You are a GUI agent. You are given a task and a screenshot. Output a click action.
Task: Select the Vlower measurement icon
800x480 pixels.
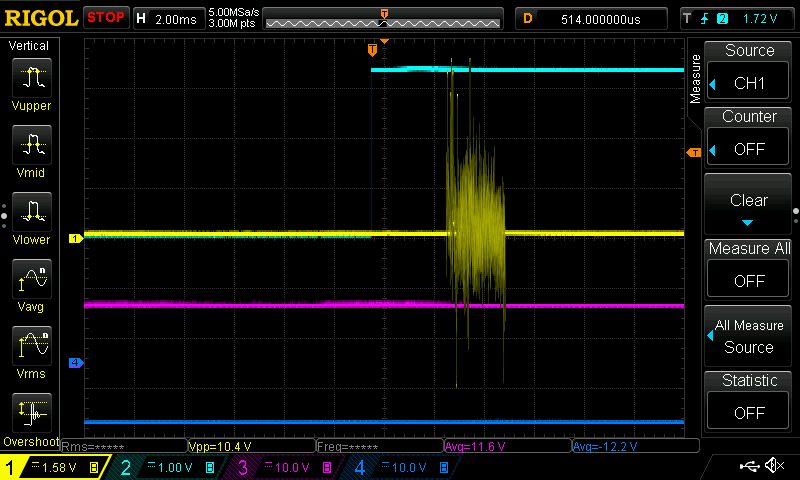coord(32,212)
